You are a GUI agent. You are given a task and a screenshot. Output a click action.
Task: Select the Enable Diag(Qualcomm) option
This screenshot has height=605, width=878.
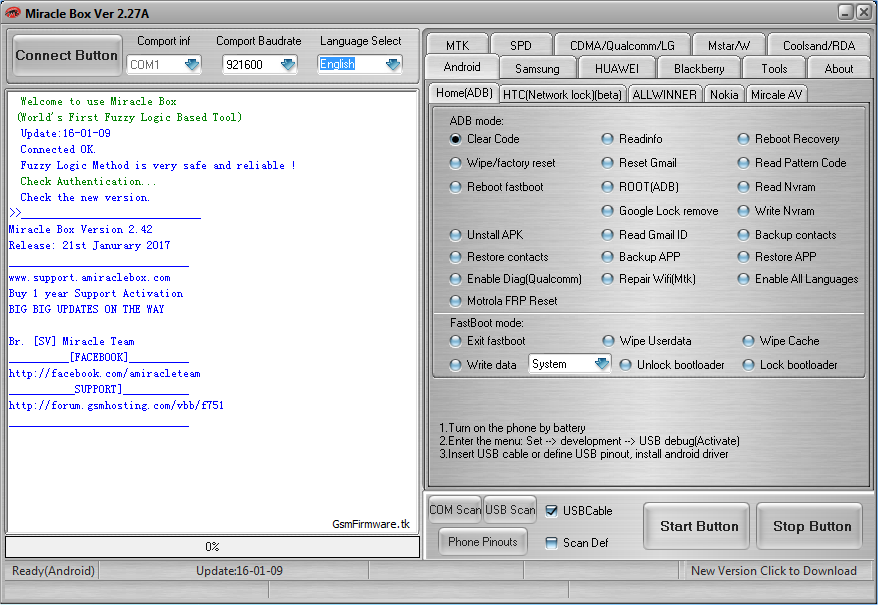(455, 279)
